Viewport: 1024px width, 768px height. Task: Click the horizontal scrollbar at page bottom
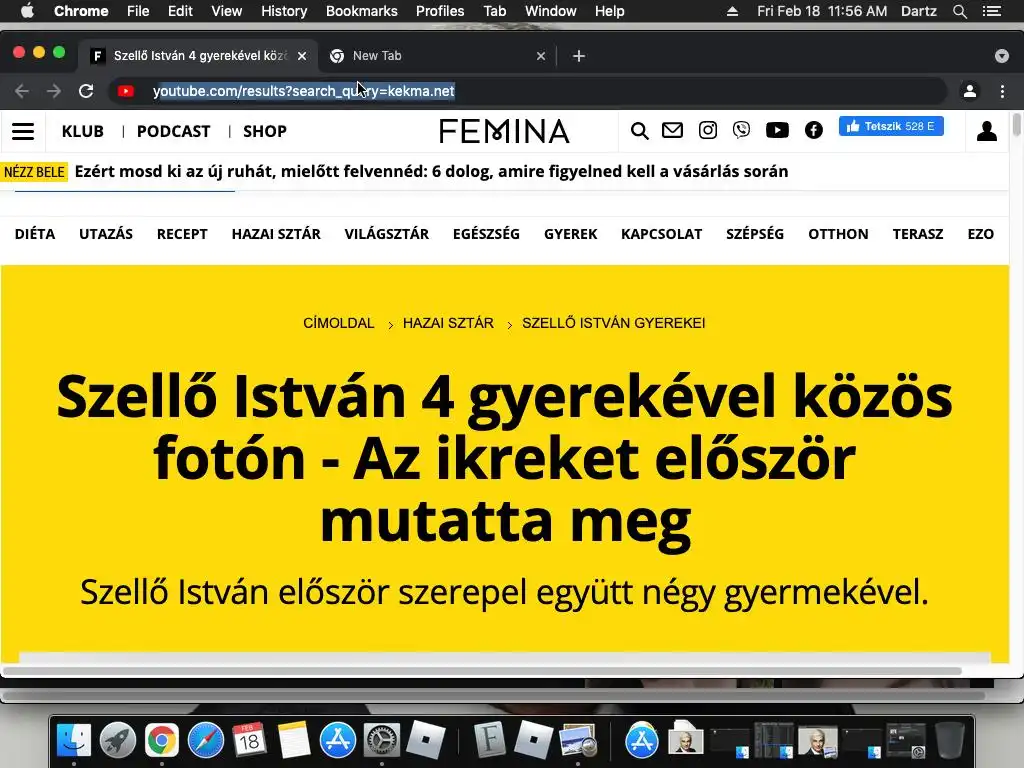coord(482,671)
